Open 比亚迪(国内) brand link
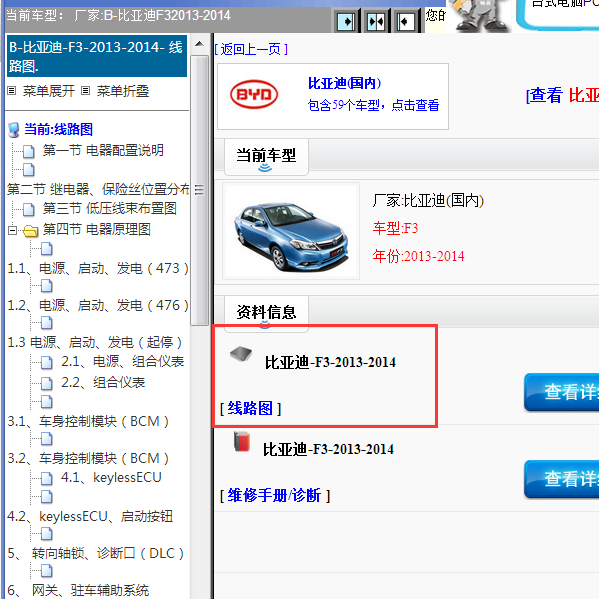Viewport: 599px width, 599px height. [x=345, y=83]
